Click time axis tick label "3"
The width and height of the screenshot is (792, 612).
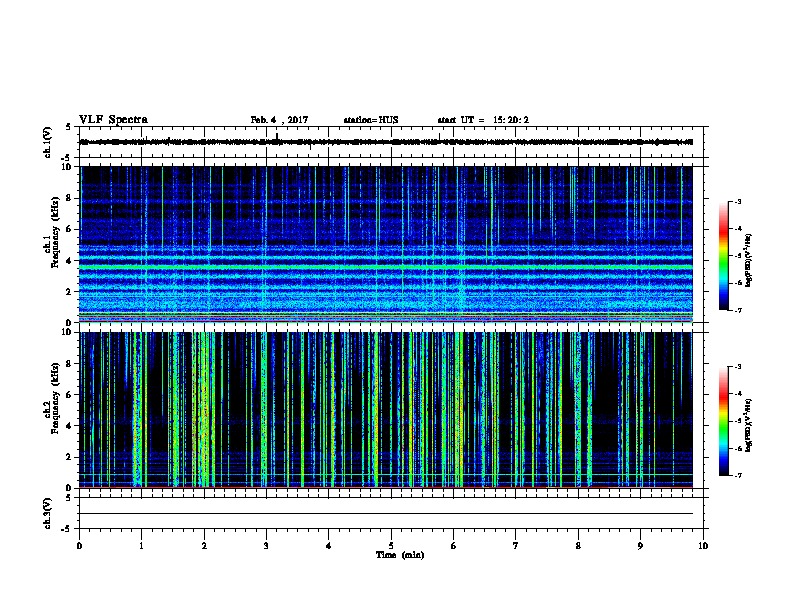click(266, 546)
